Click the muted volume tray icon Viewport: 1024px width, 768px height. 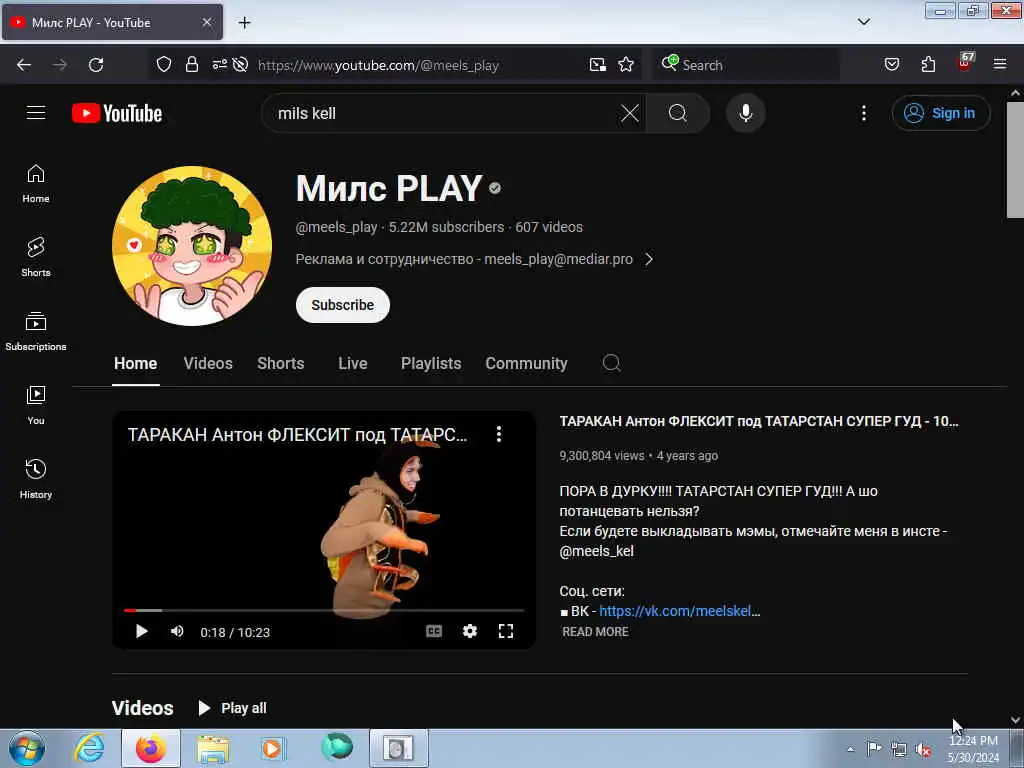(923, 749)
